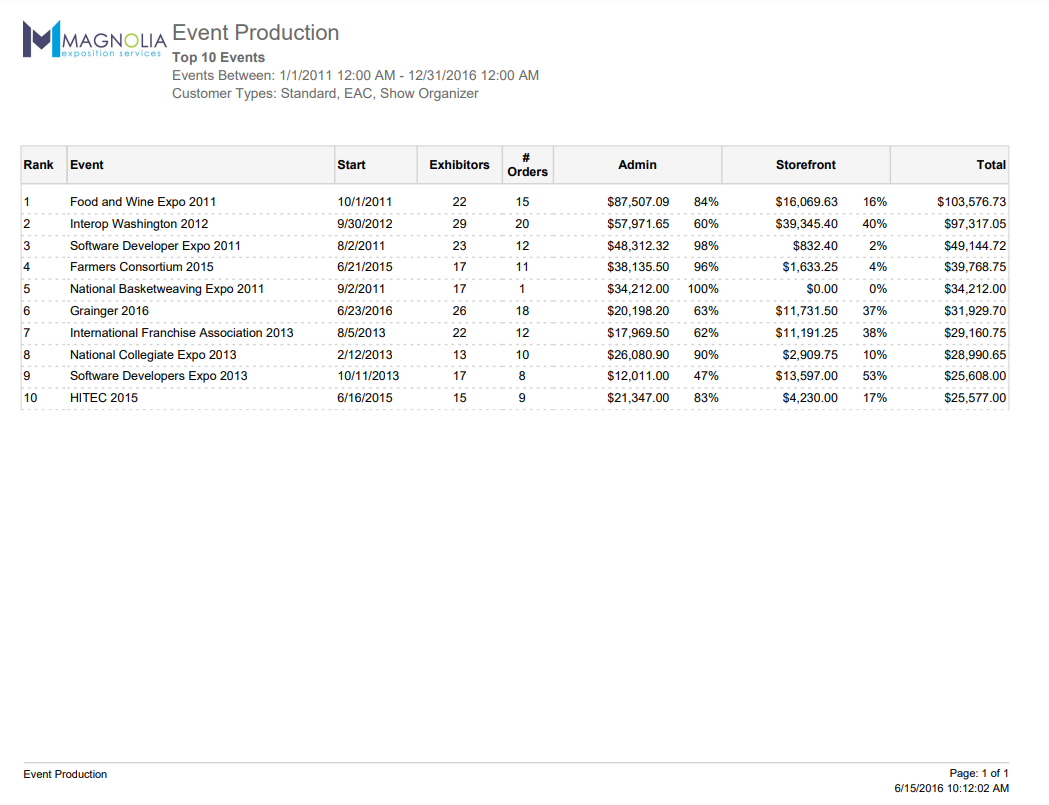Select the Start column header

[351, 165]
